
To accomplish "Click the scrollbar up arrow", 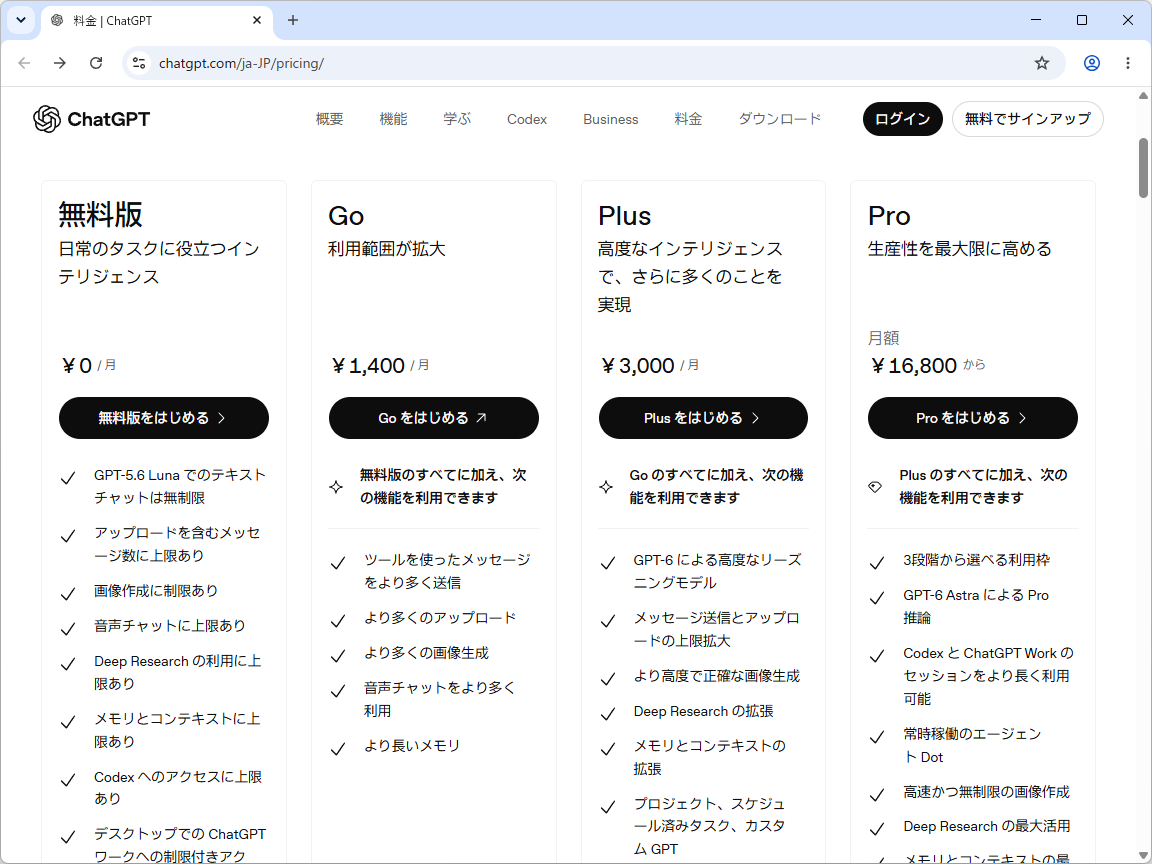I will [x=1143, y=96].
